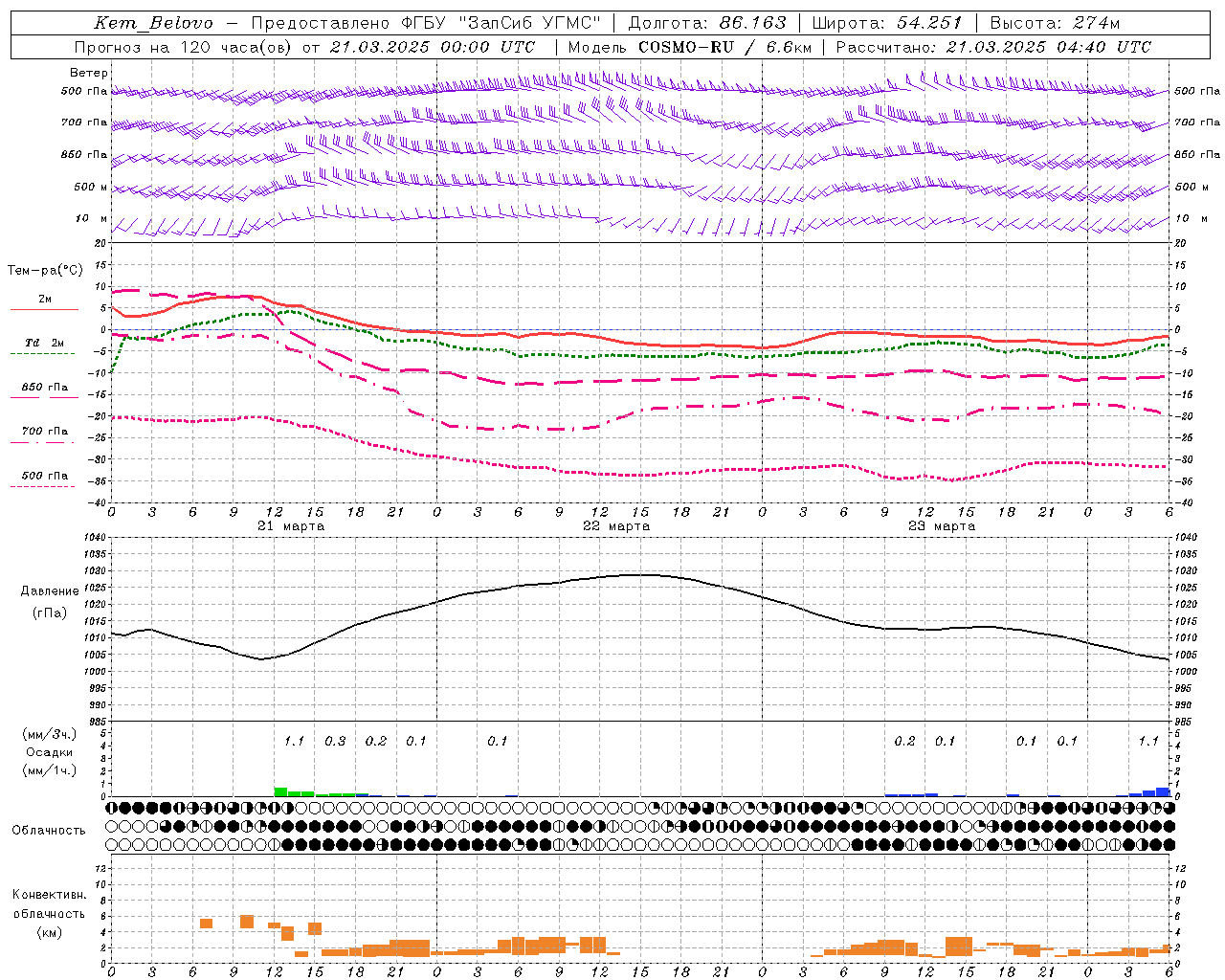Select the '21 марта' date label

click(291, 526)
